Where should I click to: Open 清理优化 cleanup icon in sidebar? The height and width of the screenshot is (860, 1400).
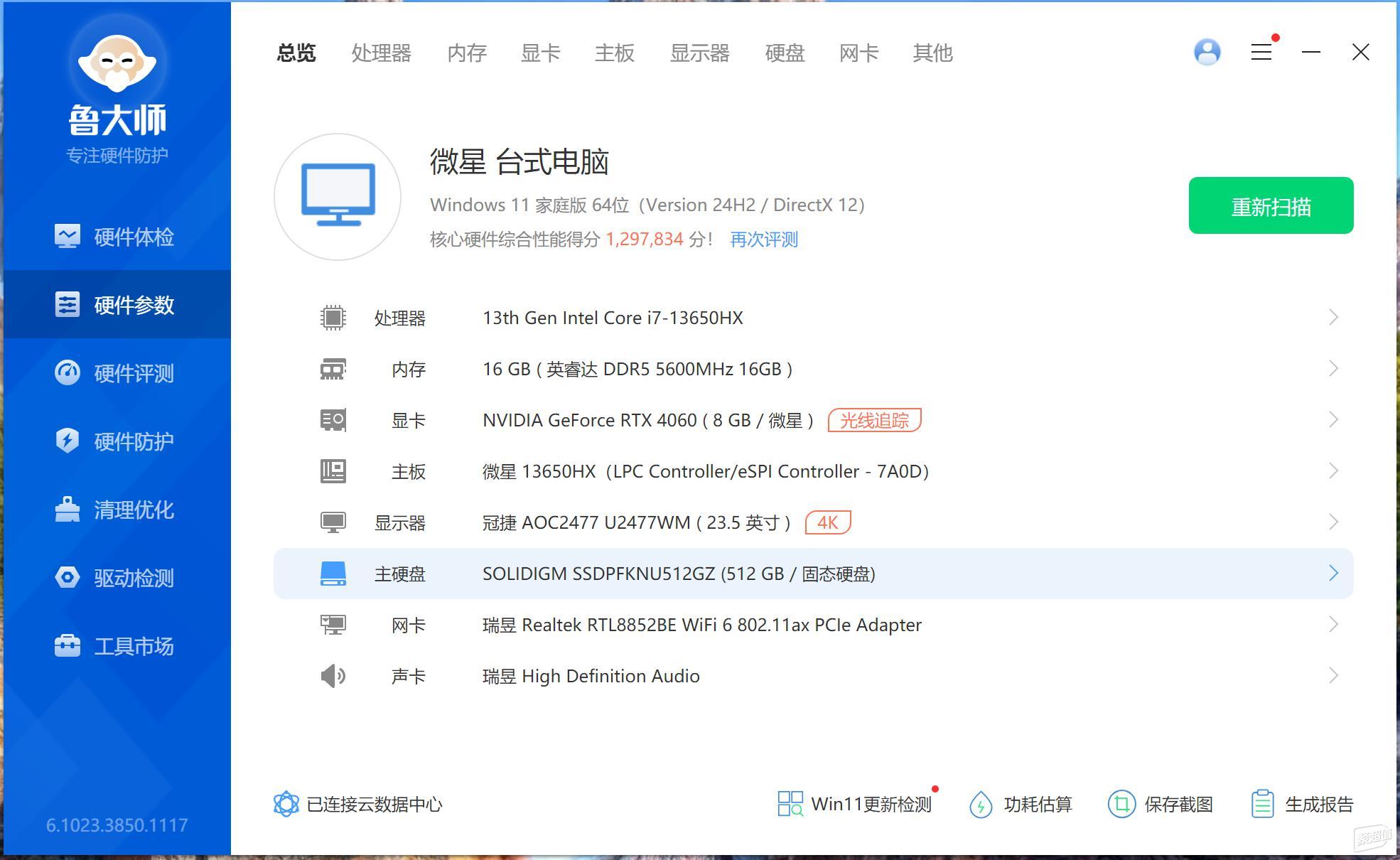68,510
